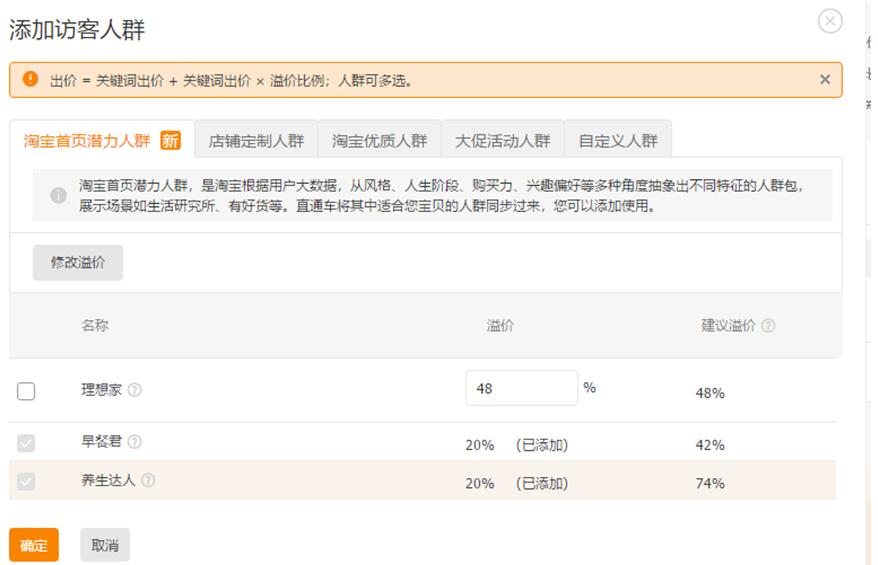Click (已添加) label in 早餐君 row

coord(542,445)
